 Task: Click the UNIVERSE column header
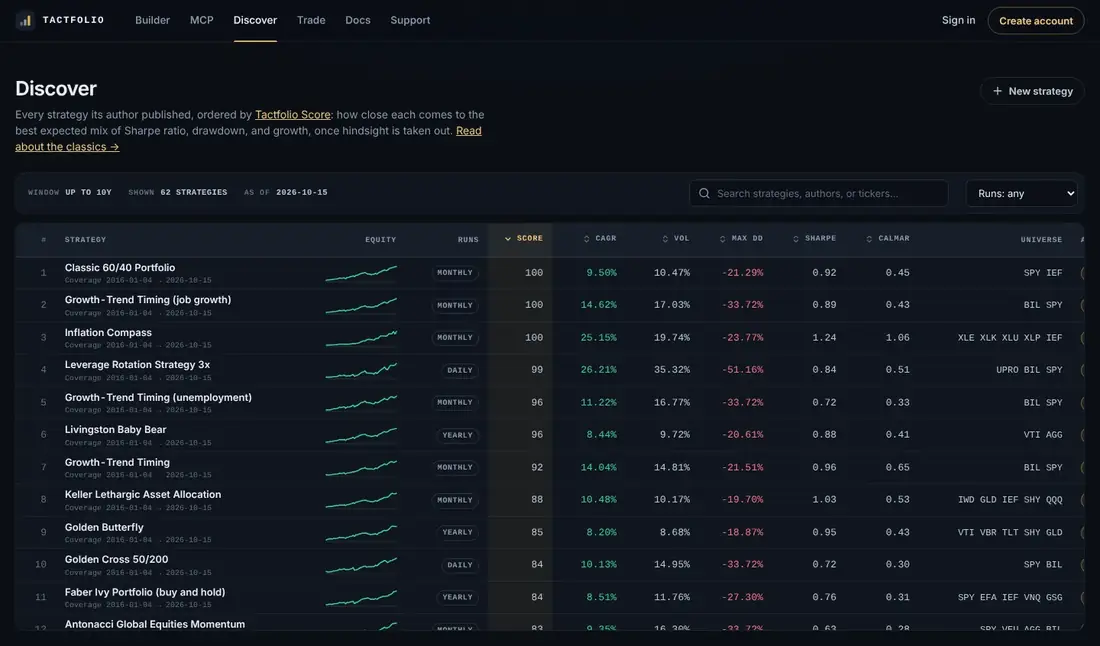[1041, 240]
